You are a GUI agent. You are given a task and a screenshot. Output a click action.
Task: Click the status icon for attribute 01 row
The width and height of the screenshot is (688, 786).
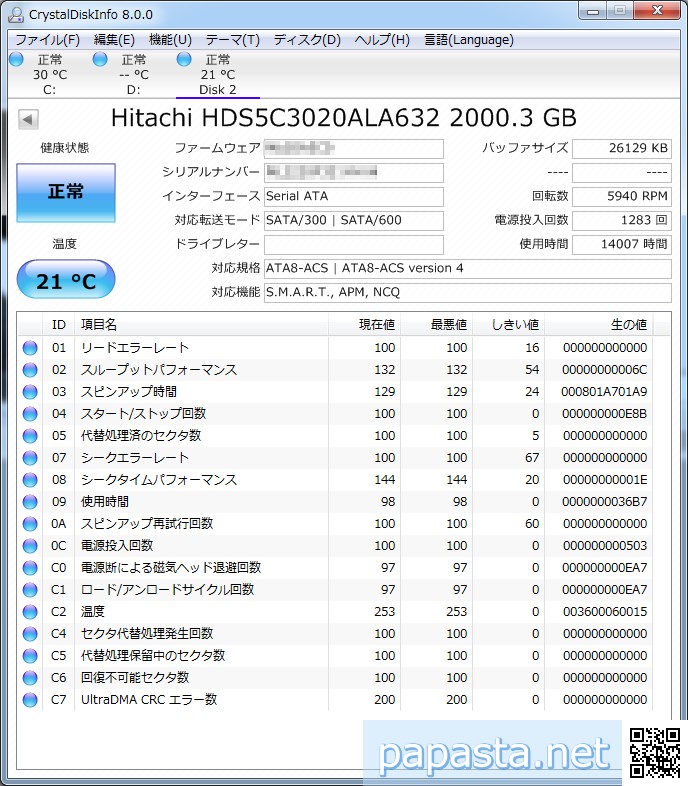click(30, 348)
